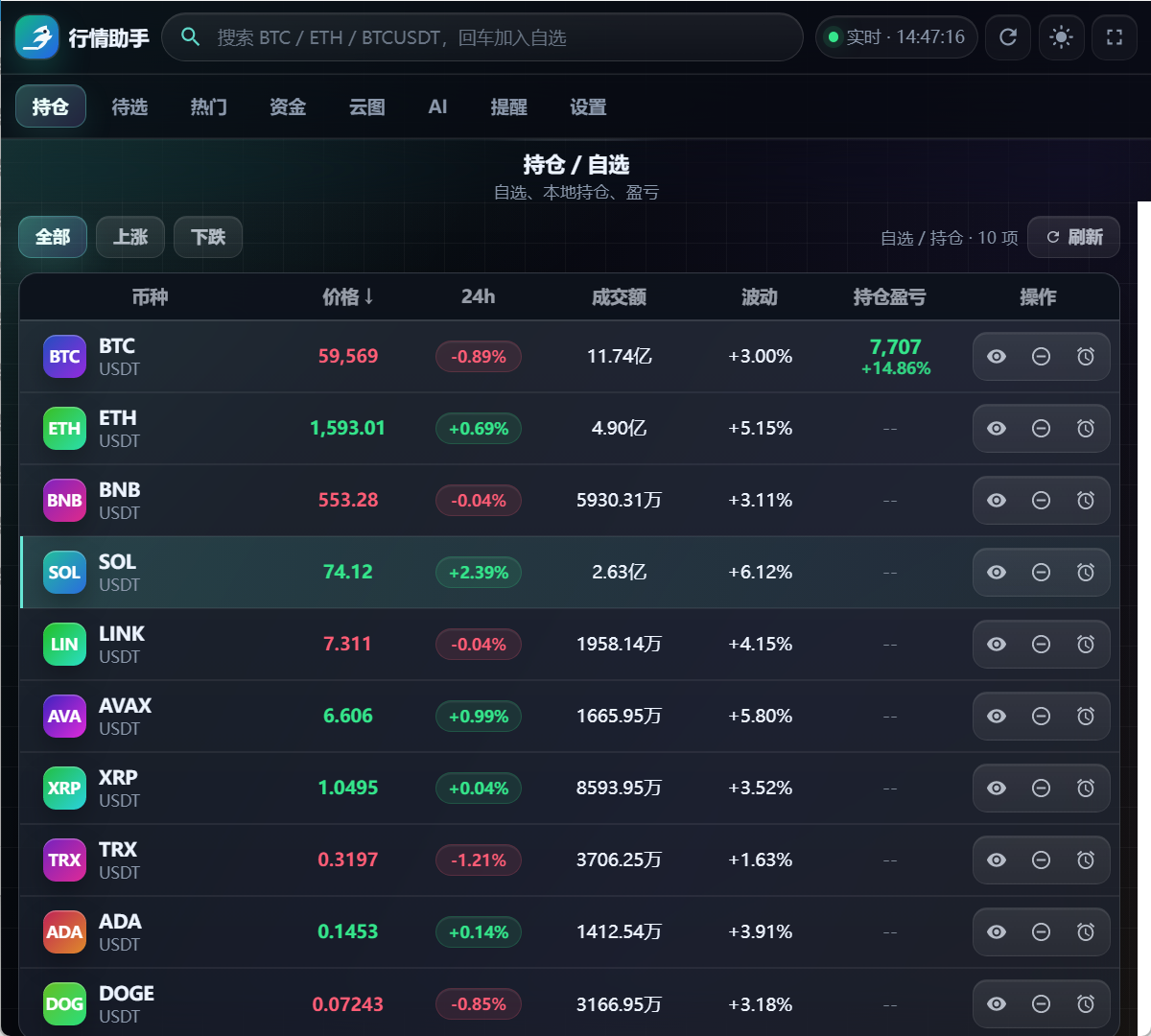1151x1036 pixels.
Task: Open the AI tab
Action: point(437,106)
